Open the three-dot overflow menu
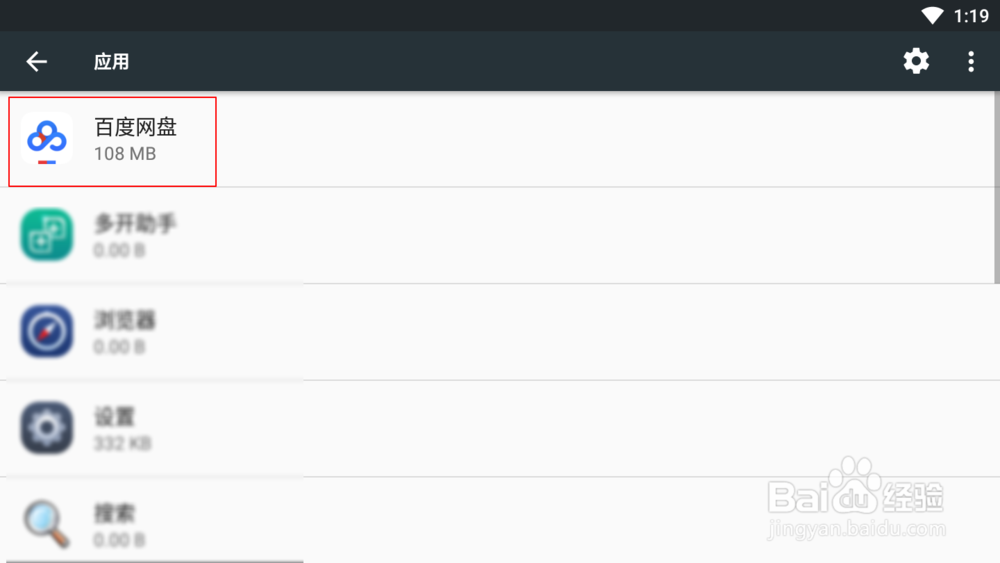Screen dimensions: 1000x563 coord(971,61)
